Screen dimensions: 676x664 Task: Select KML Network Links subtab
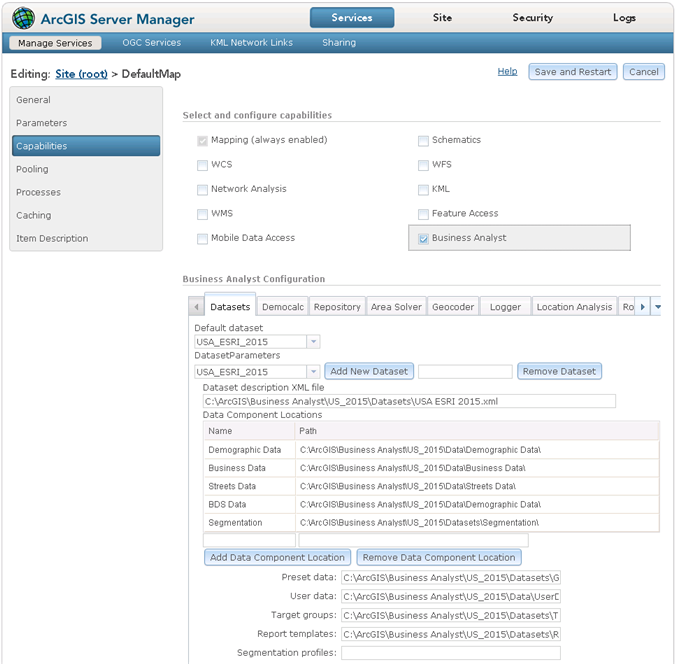251,43
